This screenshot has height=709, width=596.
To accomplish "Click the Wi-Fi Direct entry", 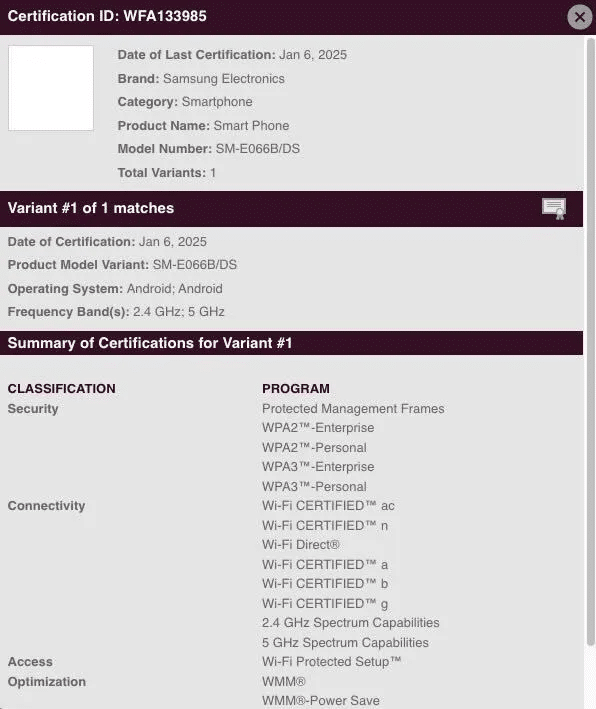I will click(x=301, y=545).
